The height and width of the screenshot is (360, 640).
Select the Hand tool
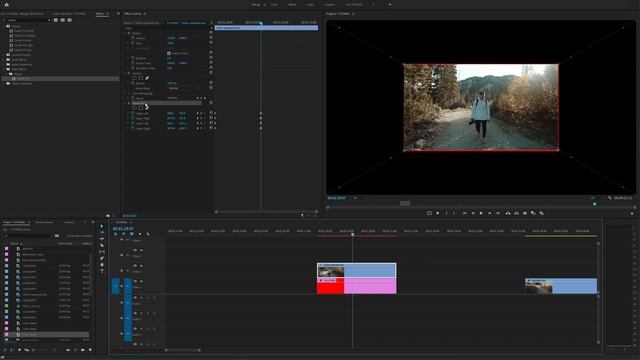(x=102, y=264)
